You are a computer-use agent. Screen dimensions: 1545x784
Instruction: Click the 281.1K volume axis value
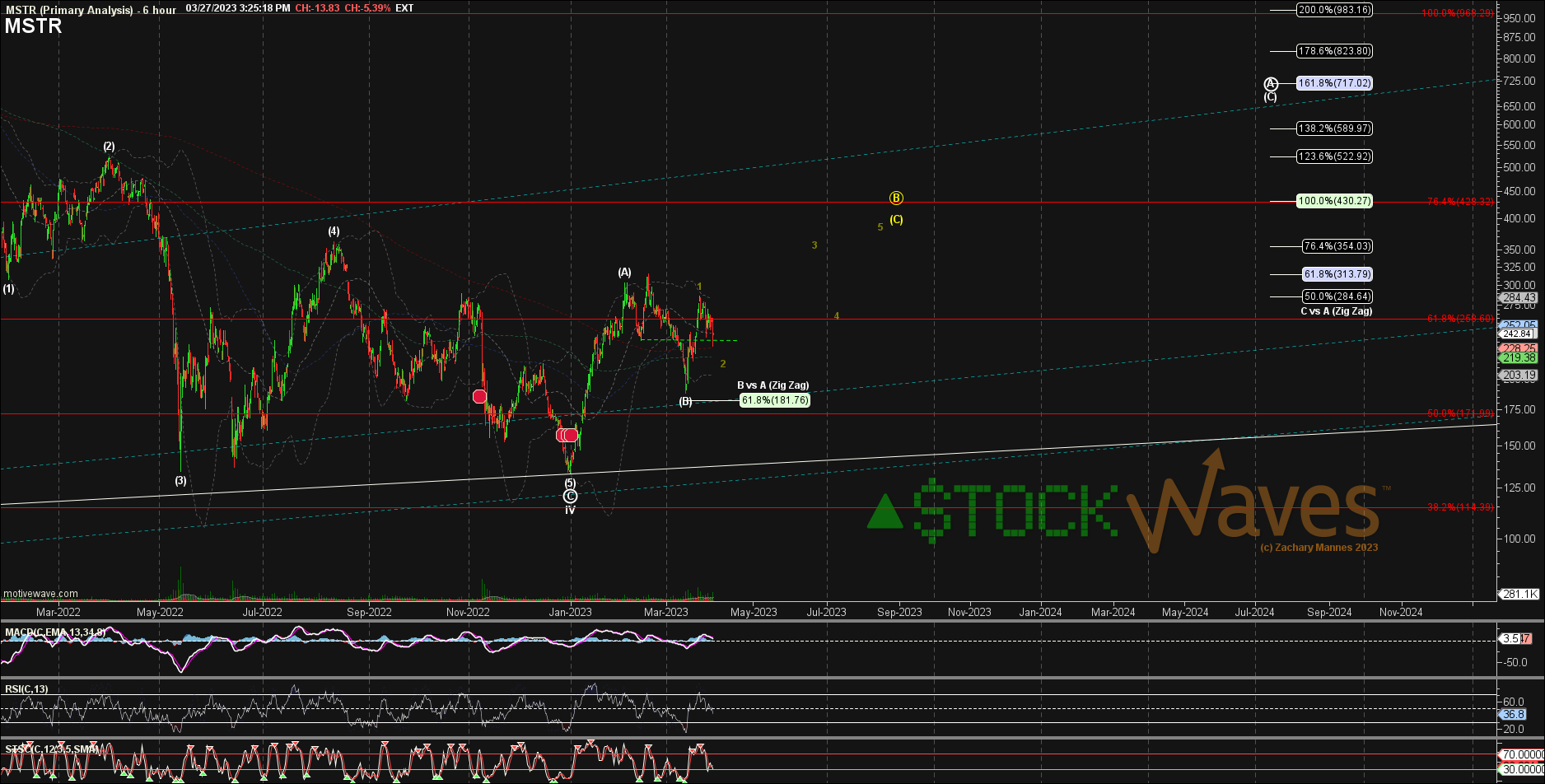[x=1520, y=595]
